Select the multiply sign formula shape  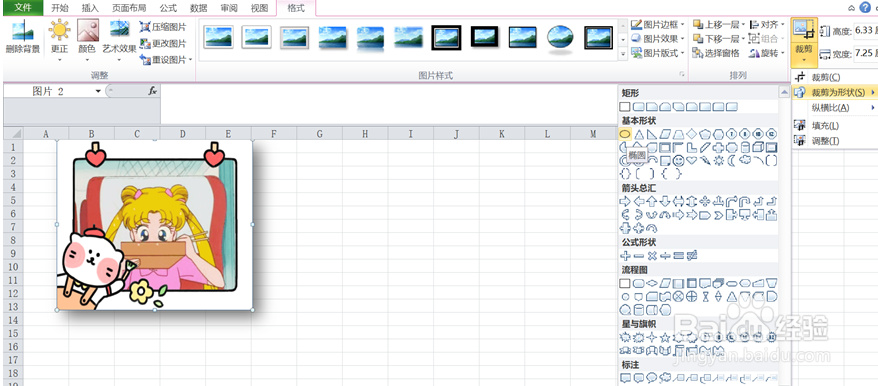point(652,255)
